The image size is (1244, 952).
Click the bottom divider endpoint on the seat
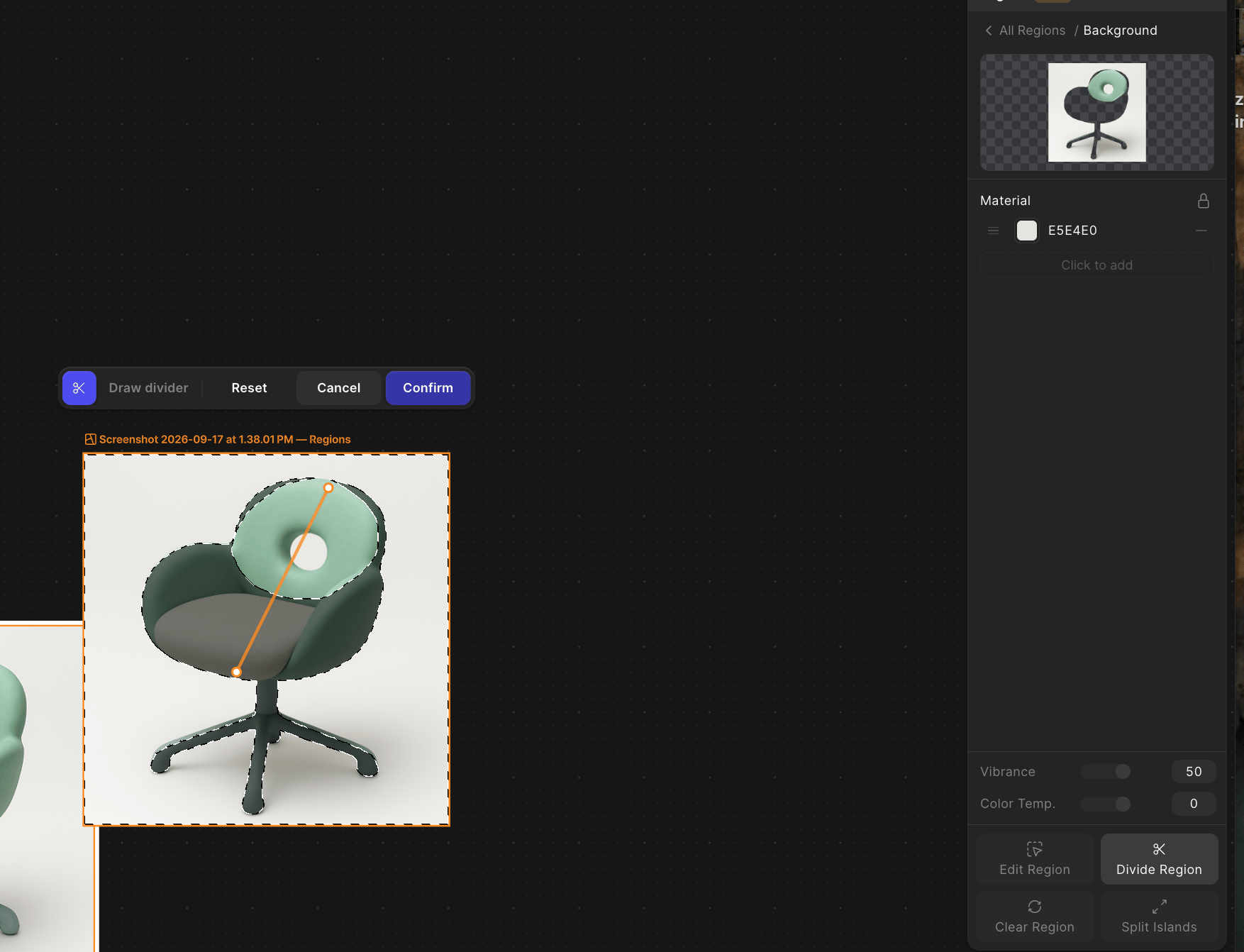click(x=237, y=672)
